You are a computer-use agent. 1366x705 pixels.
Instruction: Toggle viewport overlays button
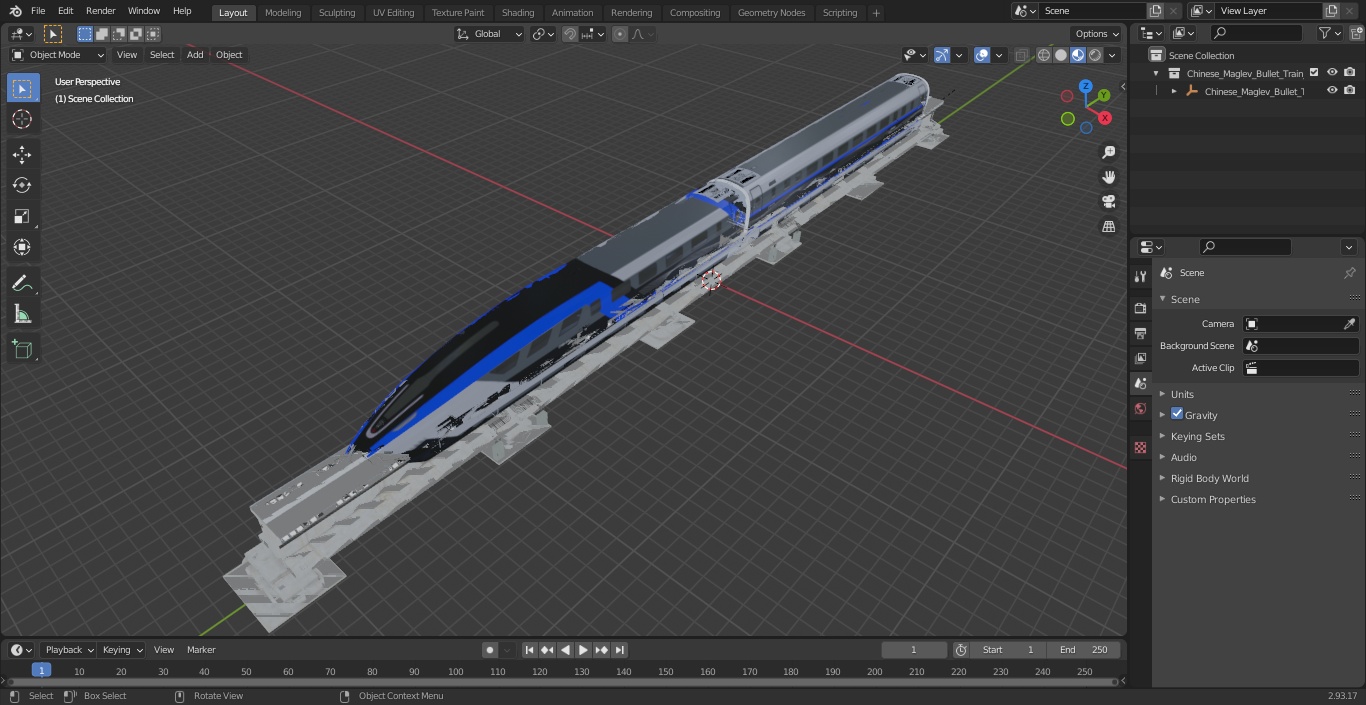click(x=982, y=55)
